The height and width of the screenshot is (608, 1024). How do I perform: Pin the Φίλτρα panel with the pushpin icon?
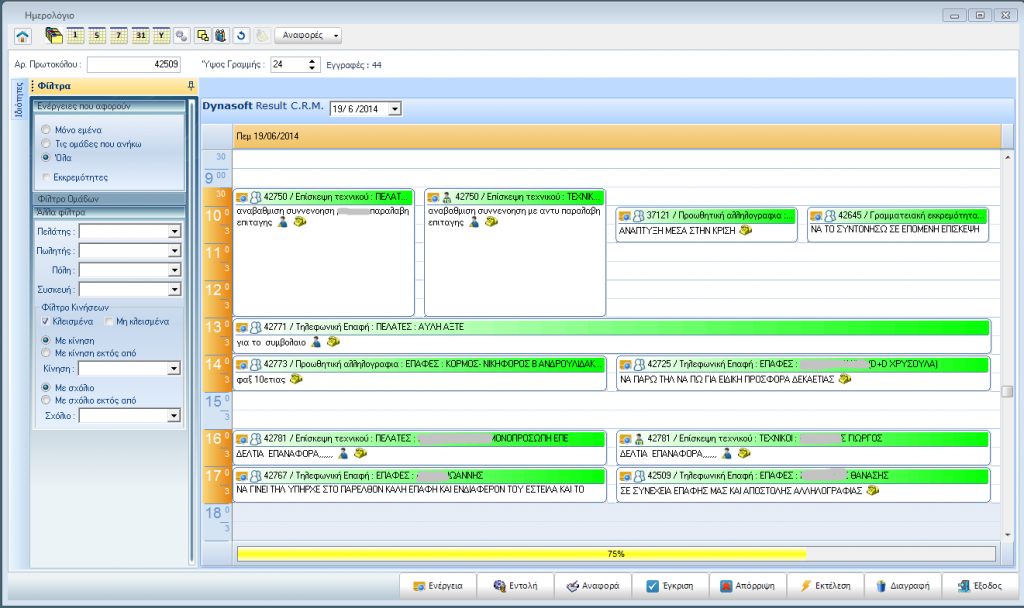click(191, 86)
